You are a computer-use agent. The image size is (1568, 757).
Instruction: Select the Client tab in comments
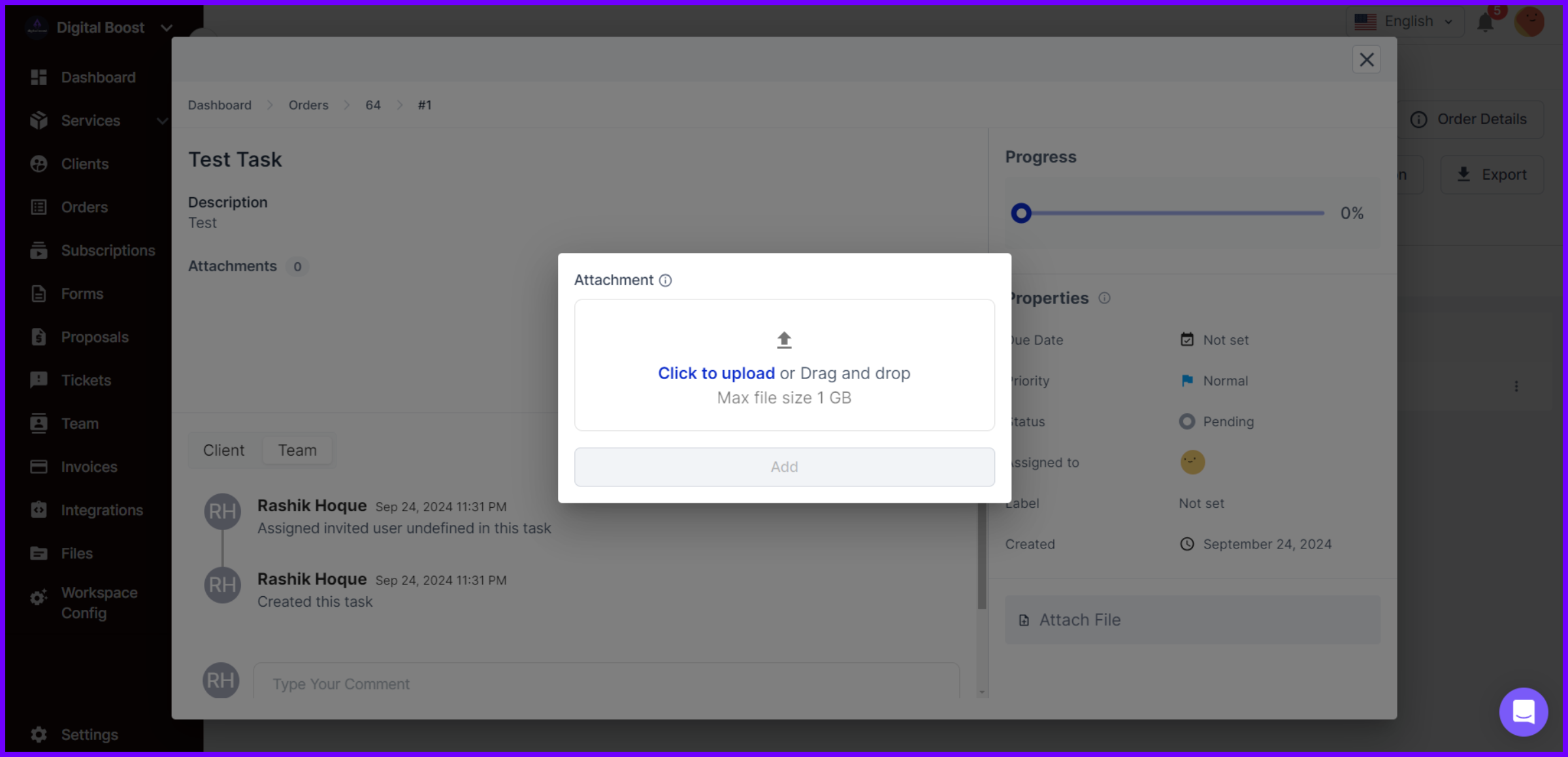point(223,450)
